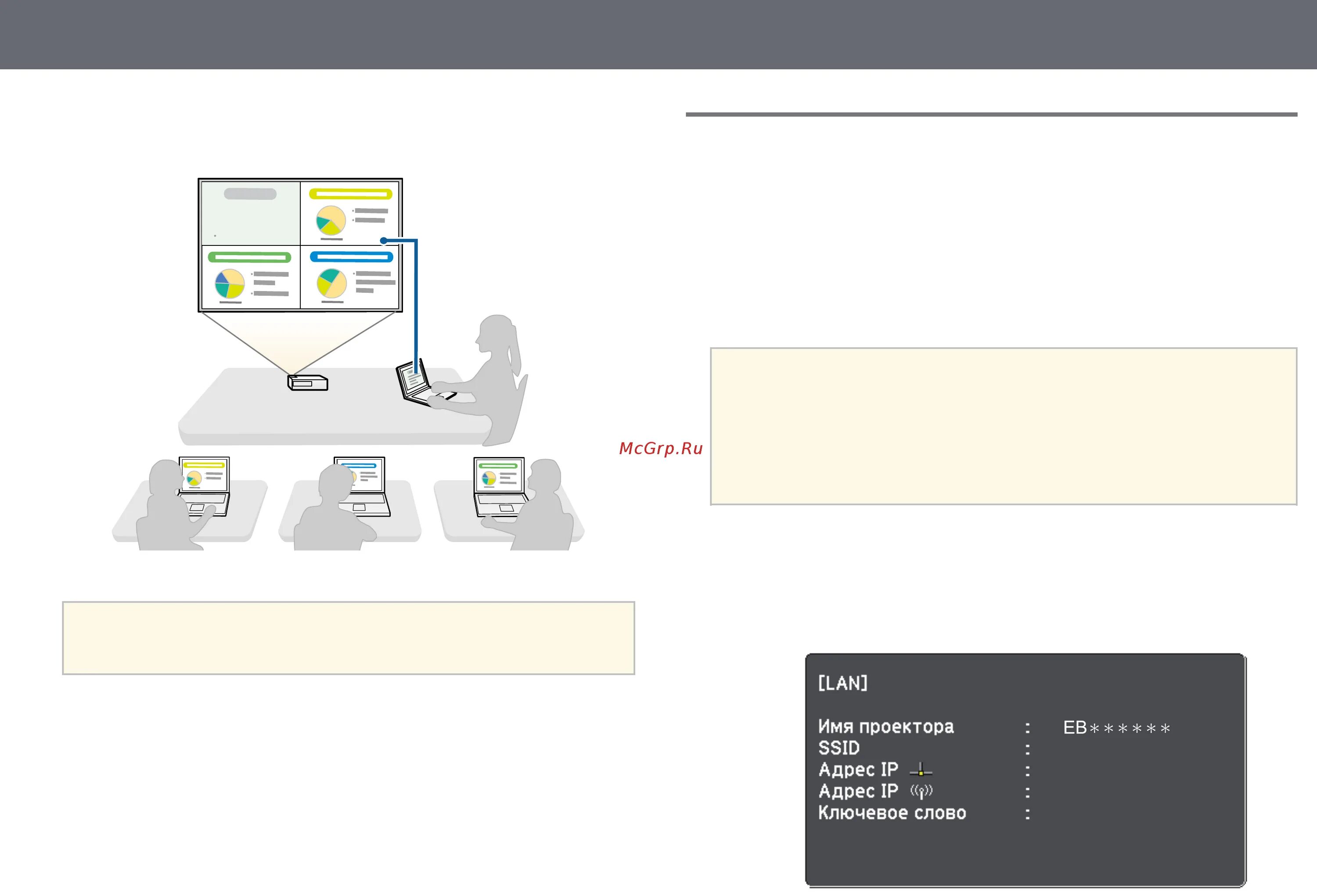The height and width of the screenshot is (896, 1317).
Task: Click the Ключевое слово label
Action: (892, 813)
